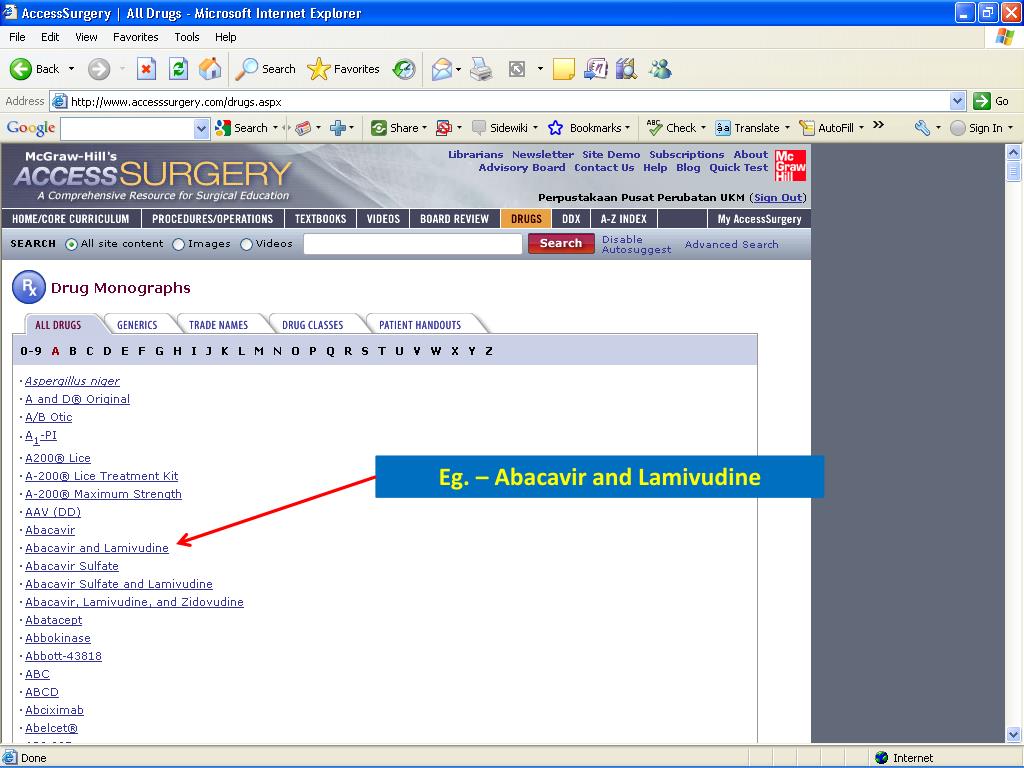
Task: Open the Textbooks navigation tab
Action: pyautogui.click(x=321, y=219)
